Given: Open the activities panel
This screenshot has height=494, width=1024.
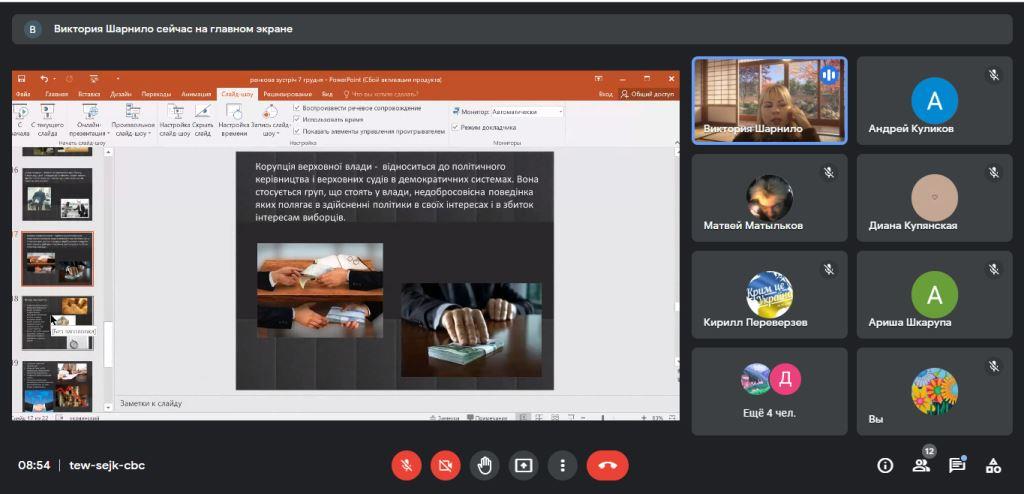Looking at the screenshot, I should pos(993,465).
